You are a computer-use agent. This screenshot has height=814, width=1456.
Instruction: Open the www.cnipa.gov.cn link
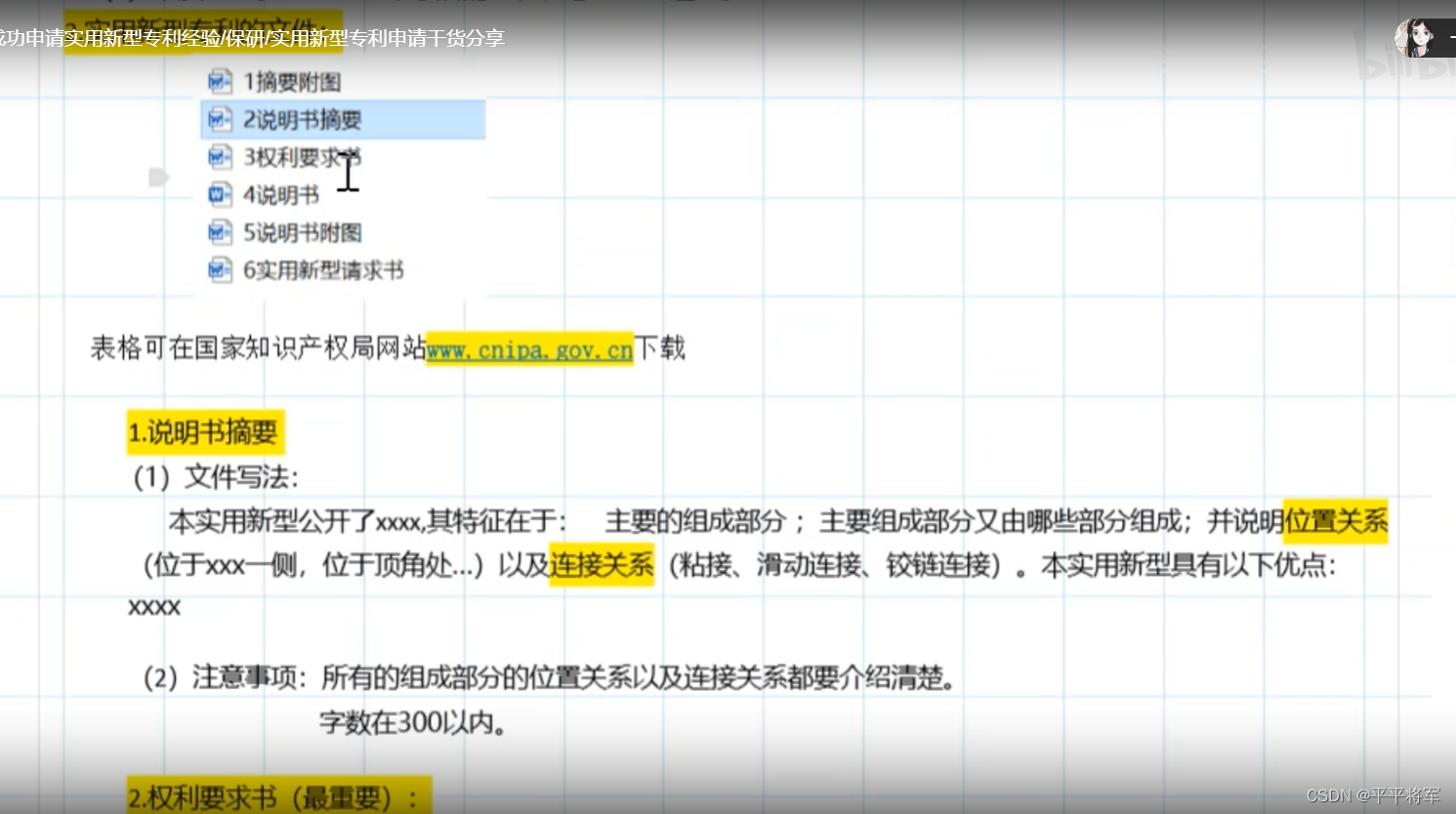tap(529, 349)
